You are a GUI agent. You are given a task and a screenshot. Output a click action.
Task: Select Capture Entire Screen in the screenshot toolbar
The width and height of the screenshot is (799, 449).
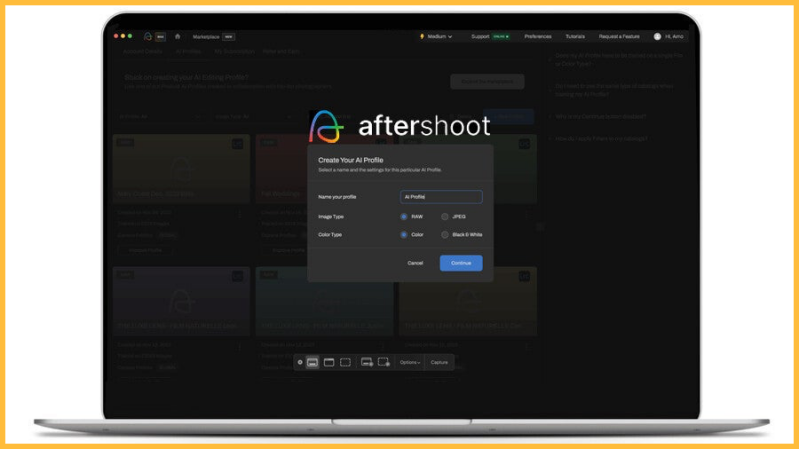[312, 362]
